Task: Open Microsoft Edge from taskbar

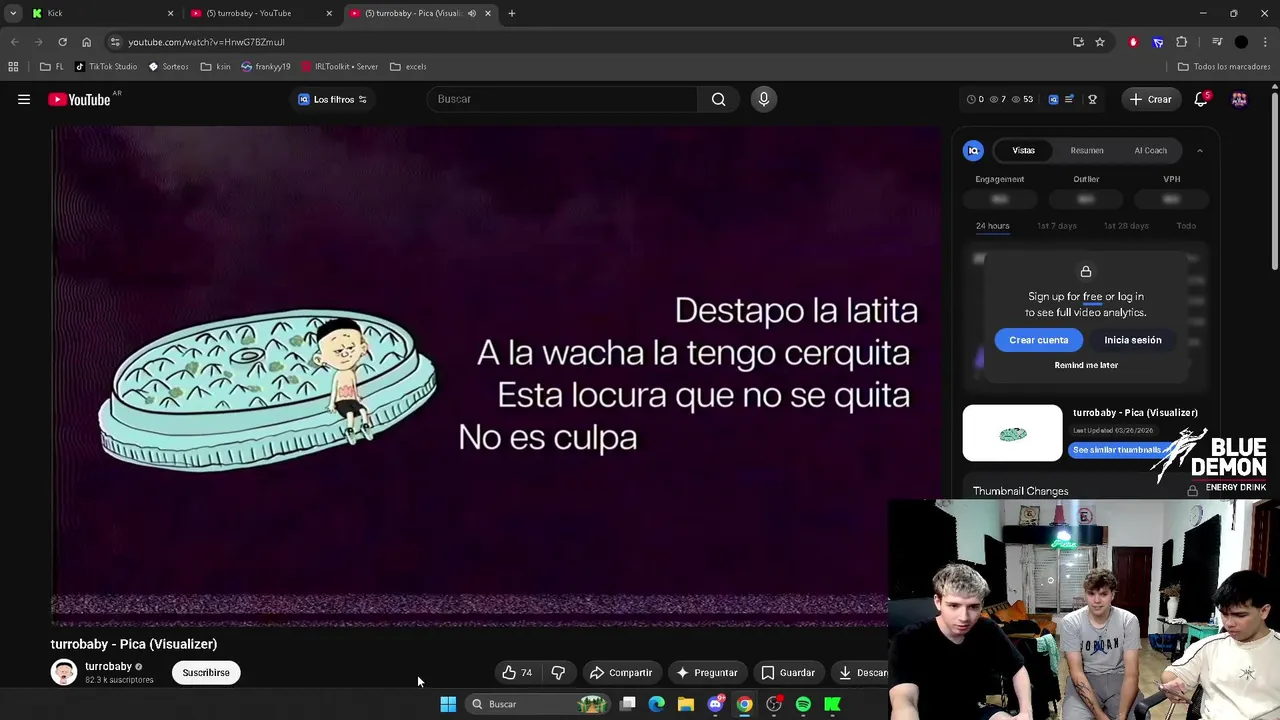Action: click(657, 705)
